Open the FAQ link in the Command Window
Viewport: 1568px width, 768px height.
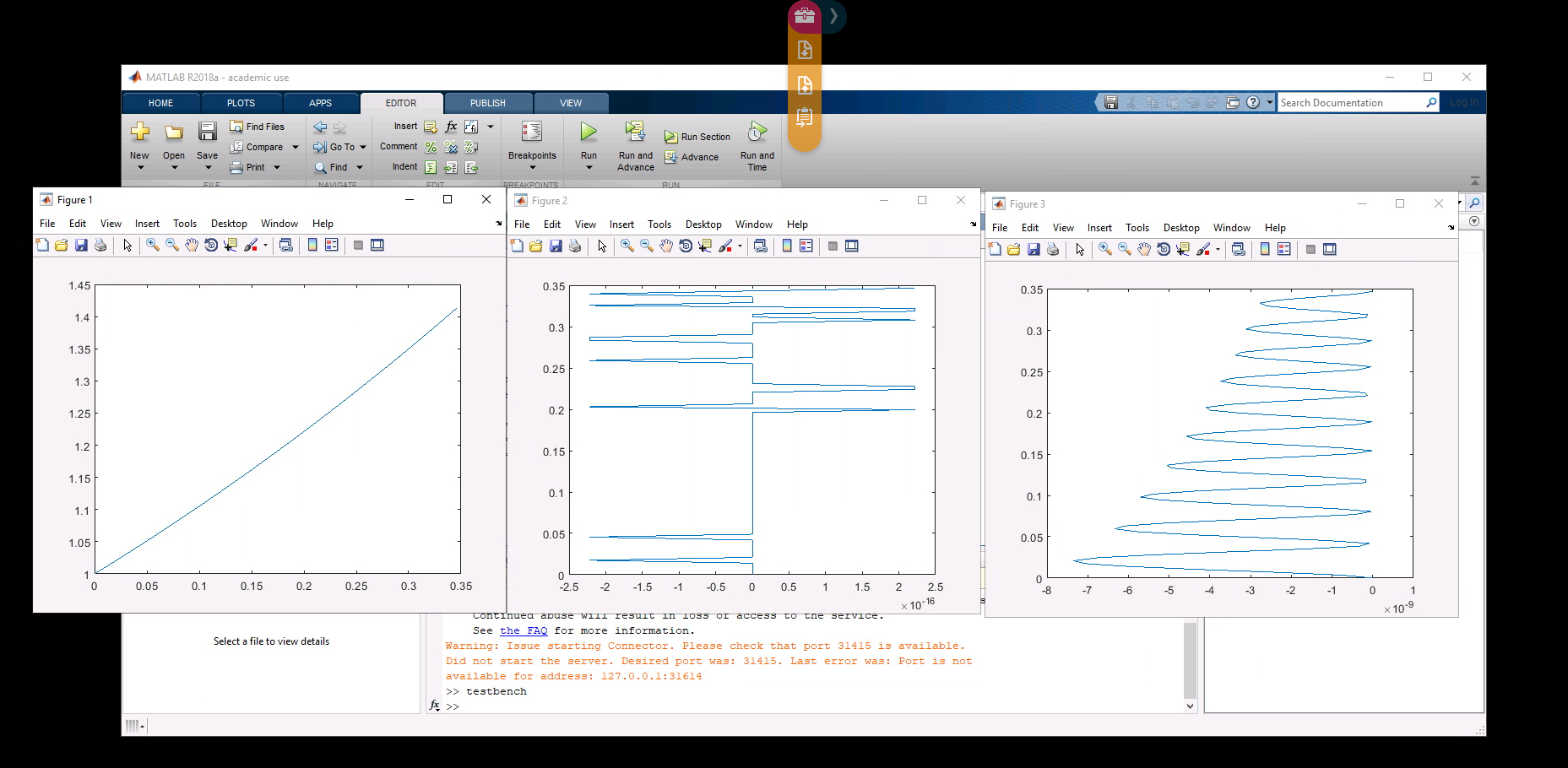524,630
